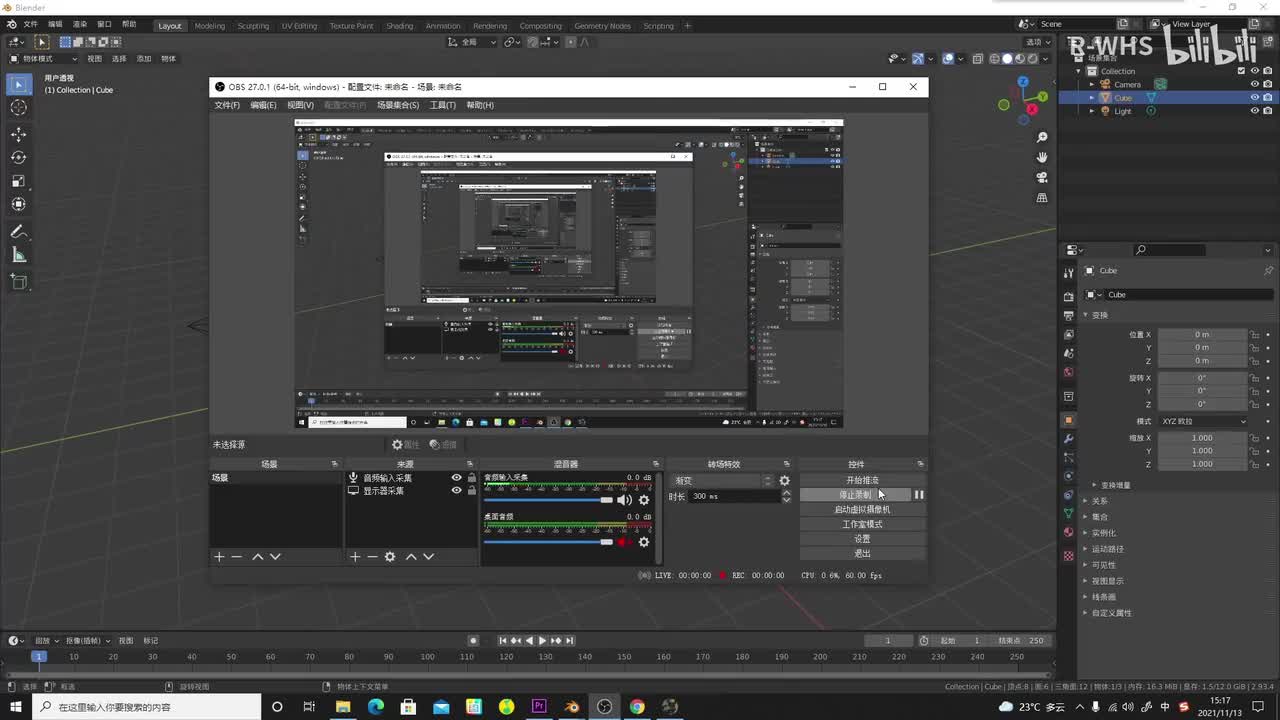Toggle lock on 音频输入采集 source

click(x=472, y=478)
